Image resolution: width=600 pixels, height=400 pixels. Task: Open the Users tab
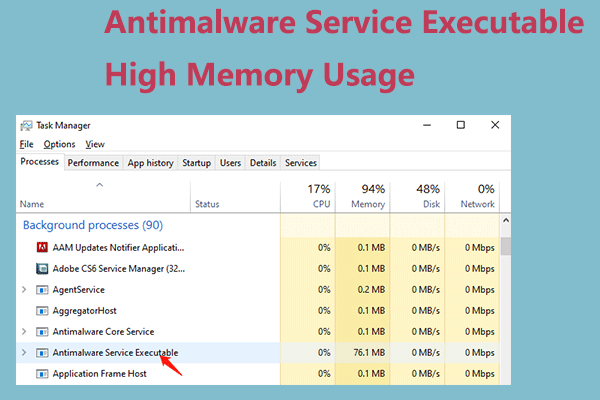point(230,163)
